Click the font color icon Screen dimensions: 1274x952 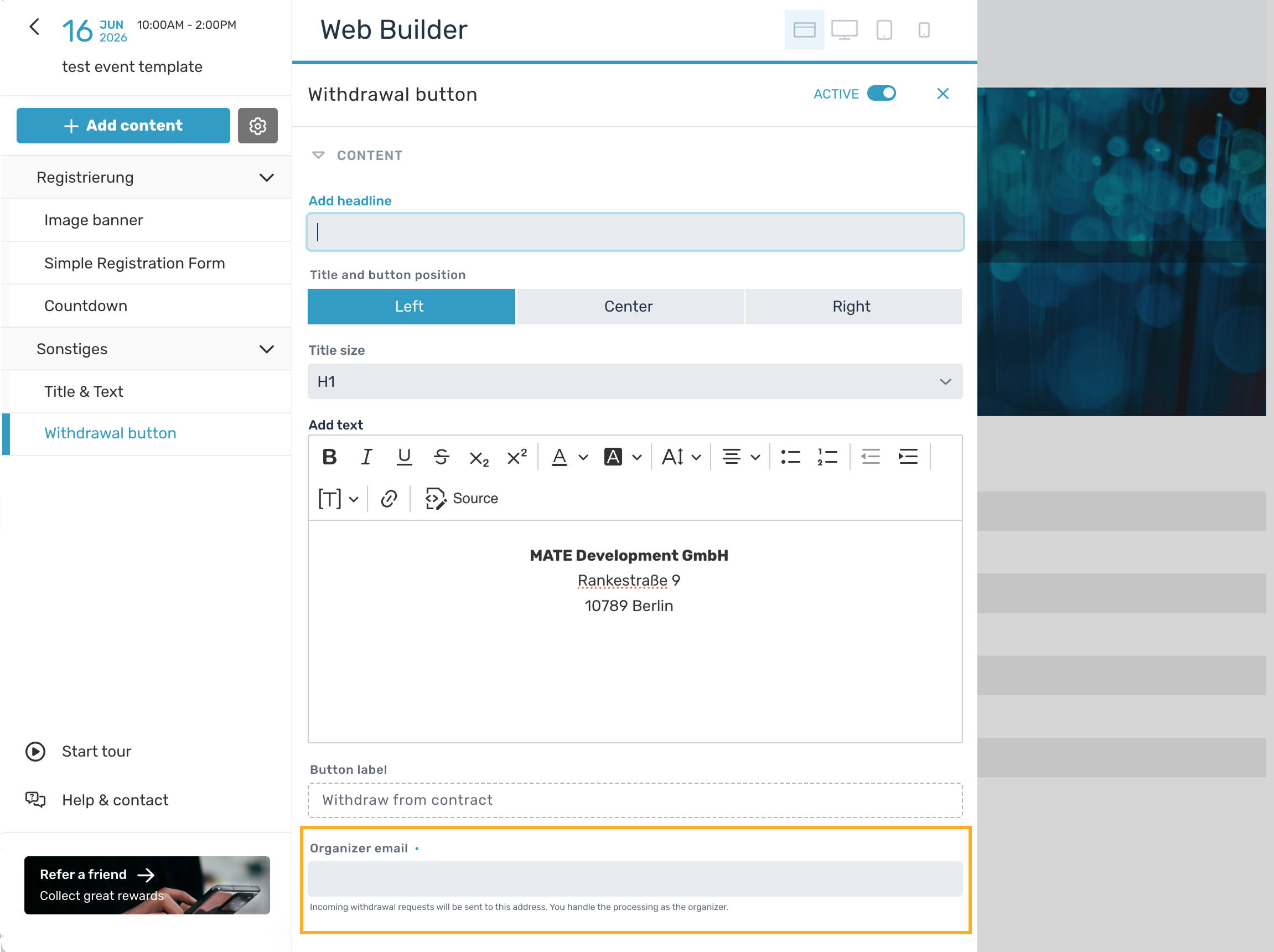point(560,457)
